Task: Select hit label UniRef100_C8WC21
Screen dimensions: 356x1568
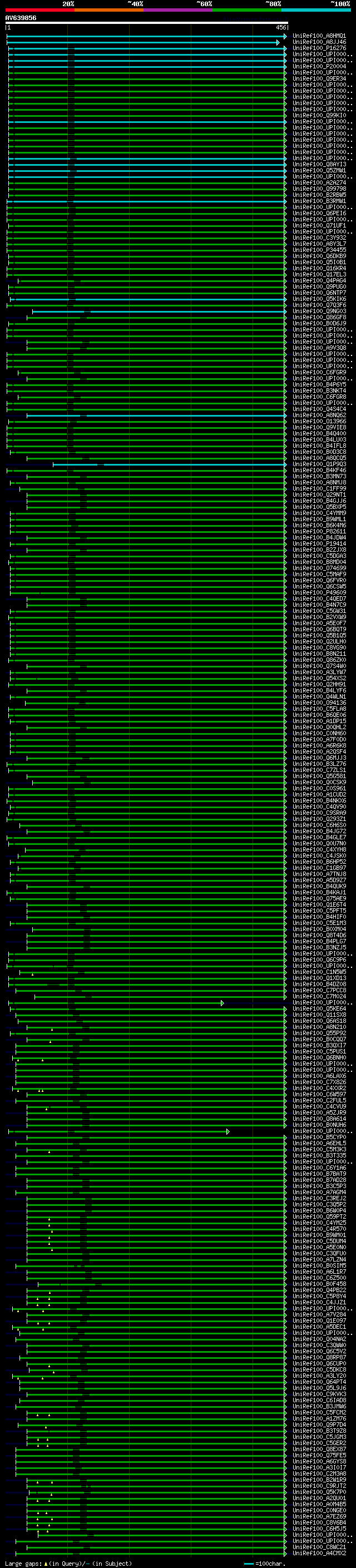Action: (x=319, y=1547)
